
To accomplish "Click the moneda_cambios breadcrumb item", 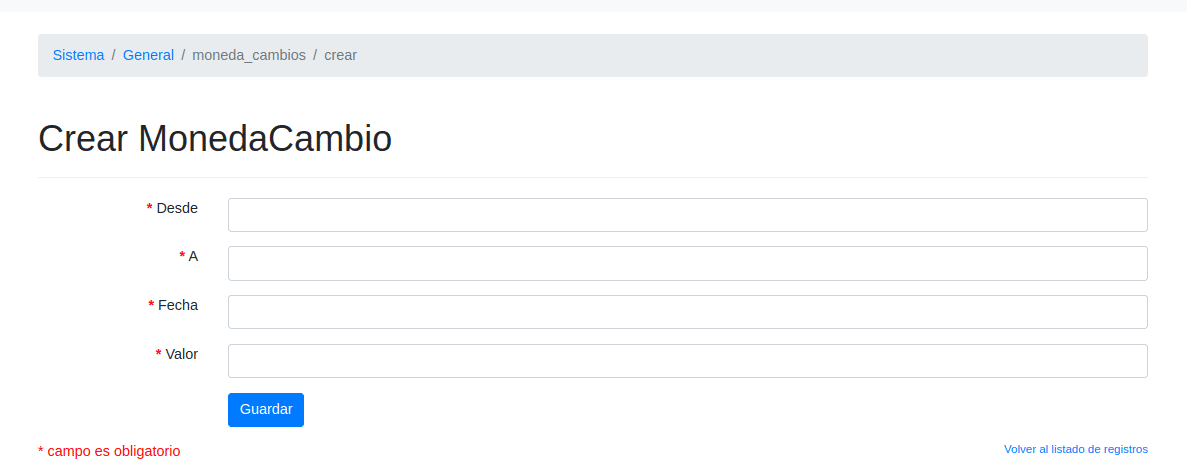I will (x=249, y=55).
